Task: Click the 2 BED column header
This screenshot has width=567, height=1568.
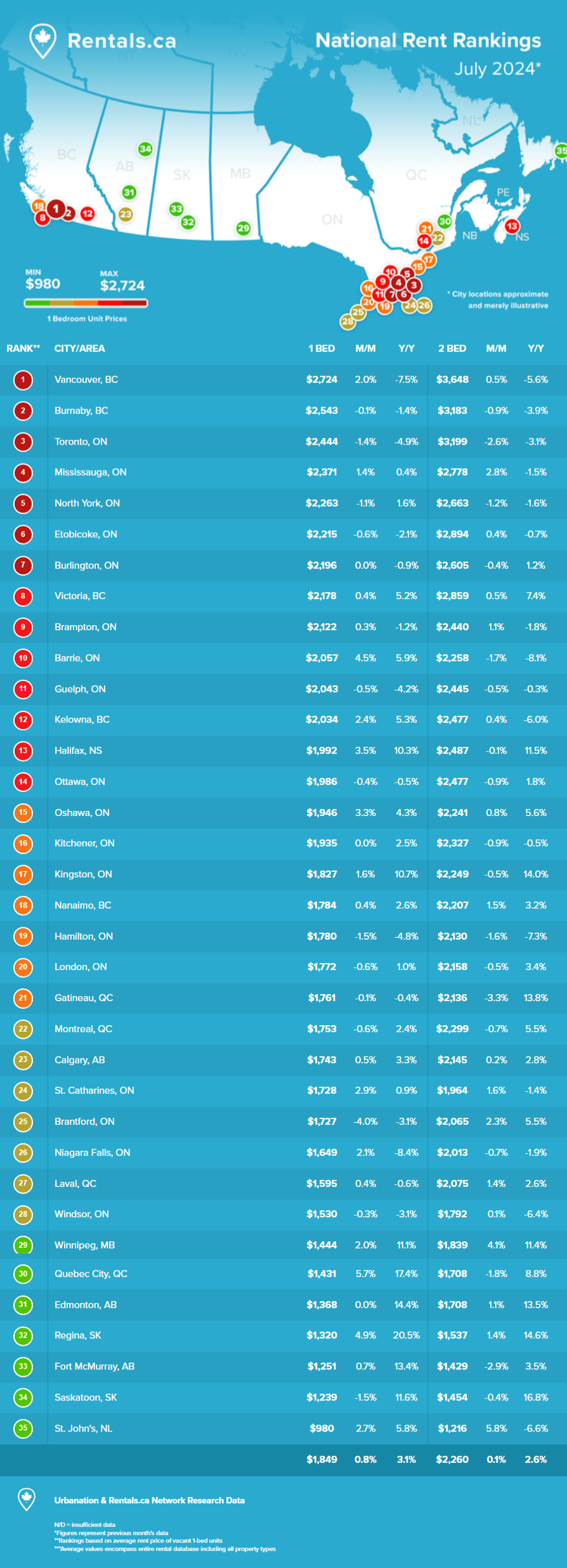Action: pos(452,349)
